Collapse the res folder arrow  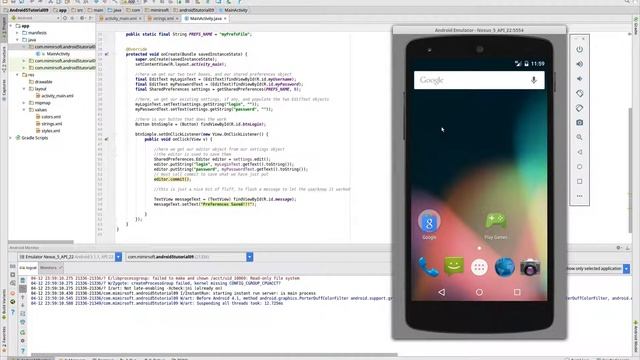pyautogui.click(x=18, y=75)
